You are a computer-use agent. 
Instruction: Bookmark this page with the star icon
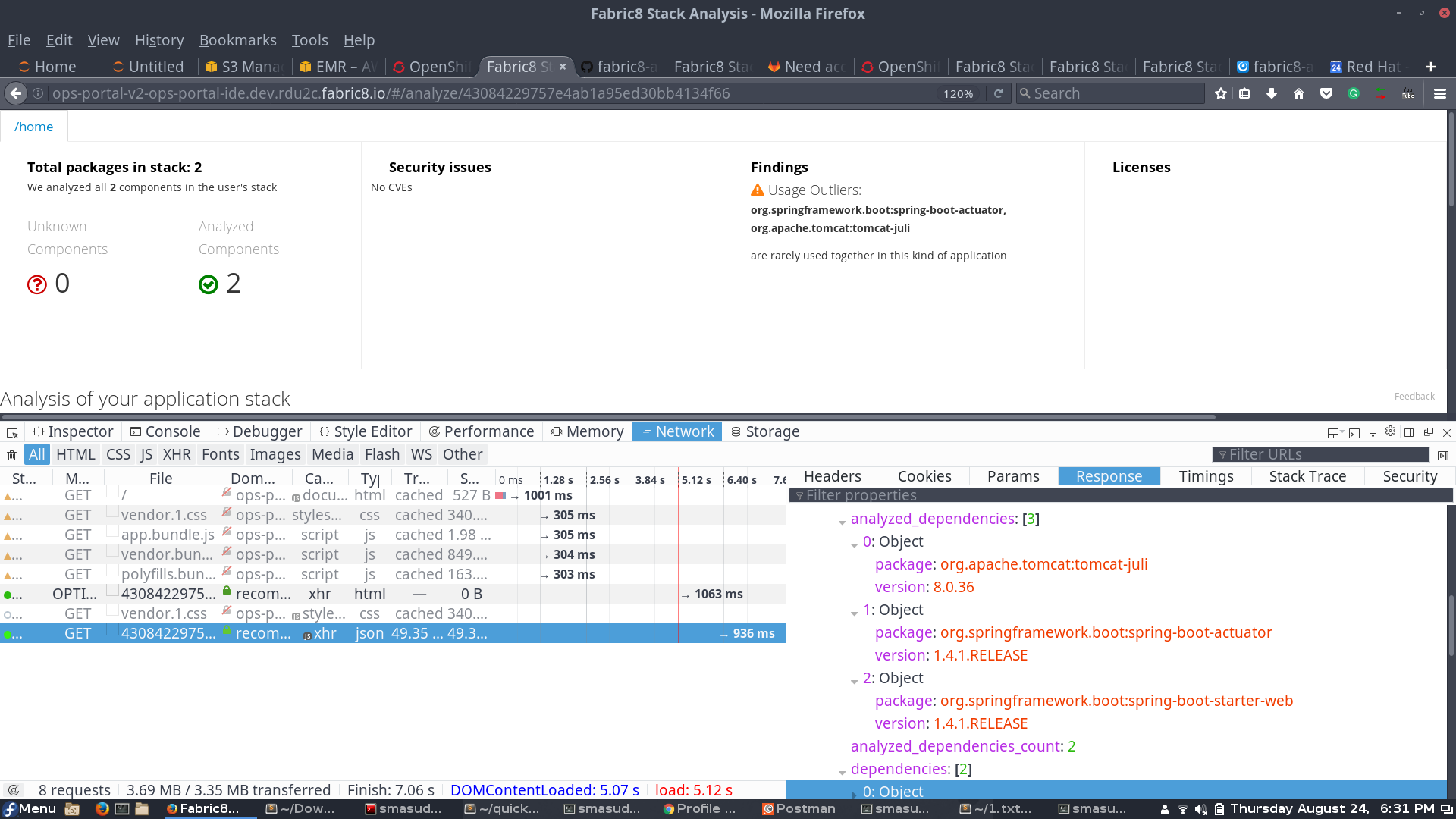[x=1220, y=93]
